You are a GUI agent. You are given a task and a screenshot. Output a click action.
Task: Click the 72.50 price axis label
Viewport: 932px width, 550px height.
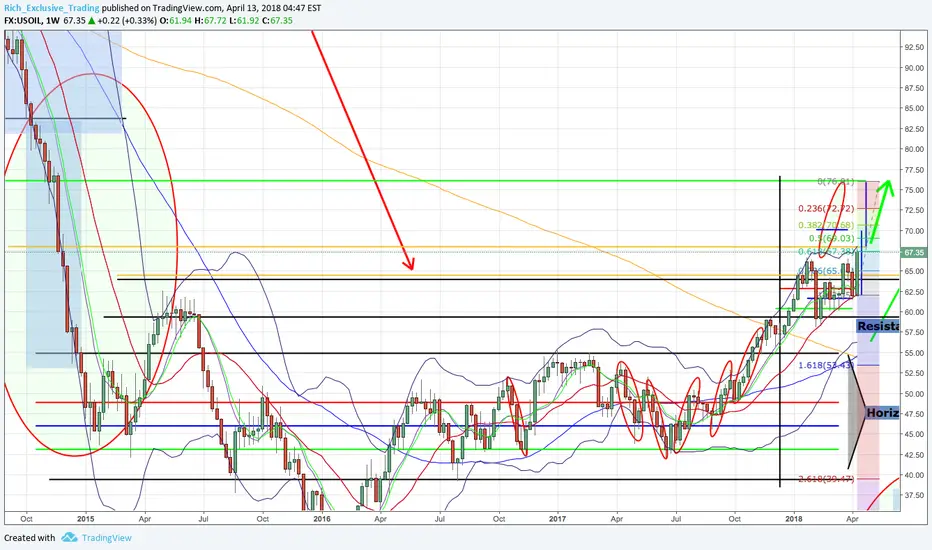[x=914, y=210]
